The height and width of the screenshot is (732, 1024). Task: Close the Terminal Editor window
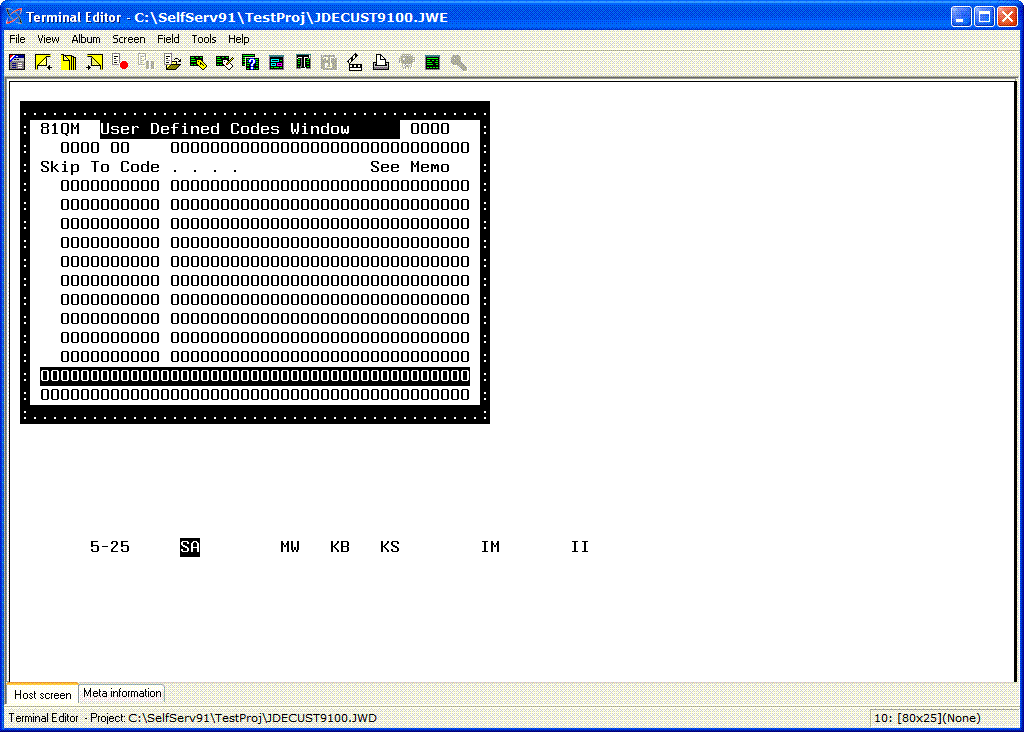click(1008, 16)
